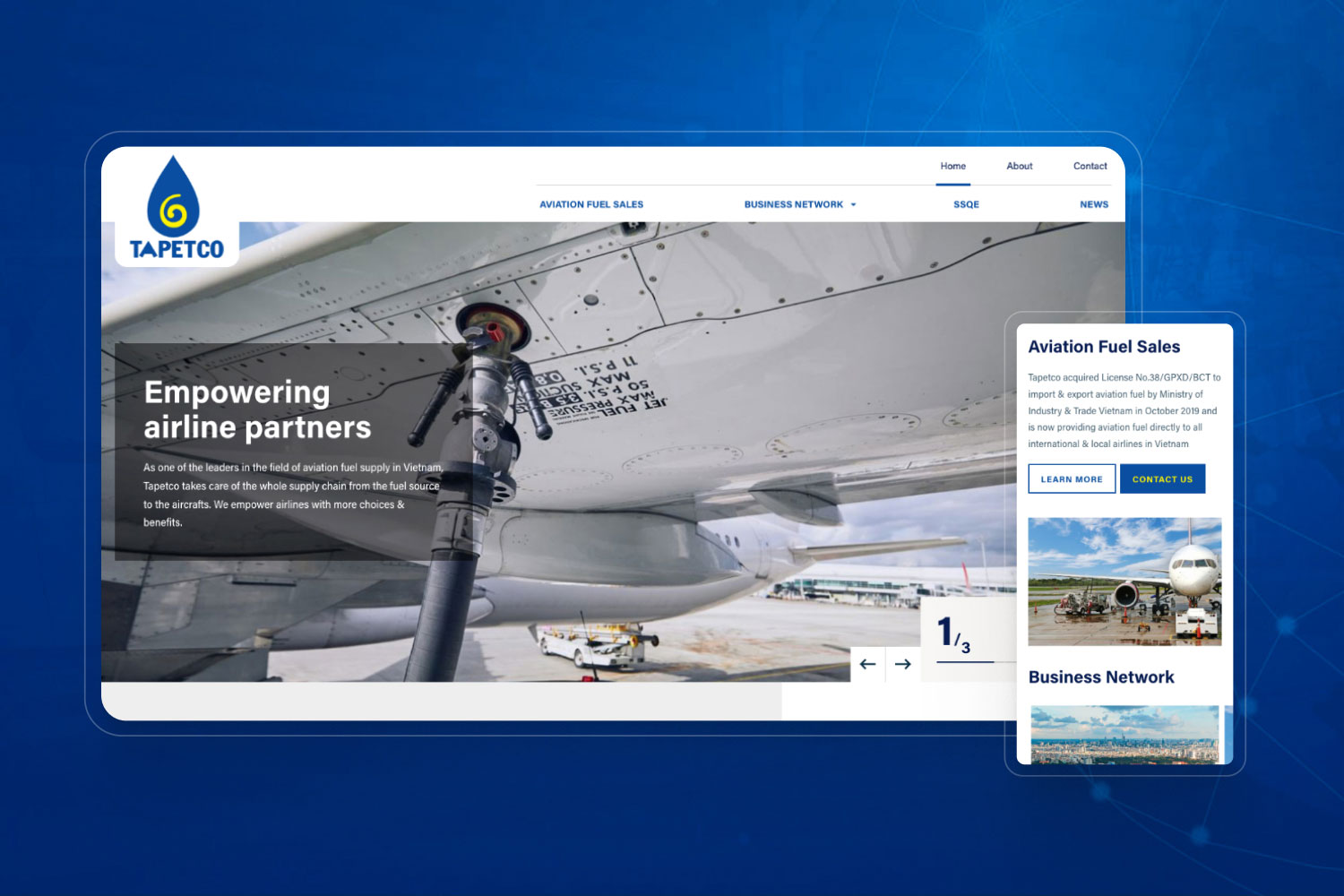Open the city skyline thumbnail image
The image size is (1344, 896).
pos(1124,734)
